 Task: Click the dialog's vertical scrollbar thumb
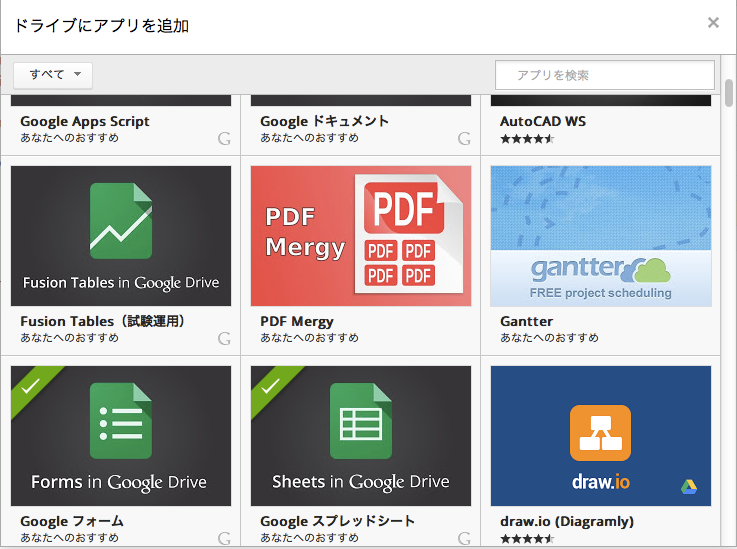click(x=729, y=93)
